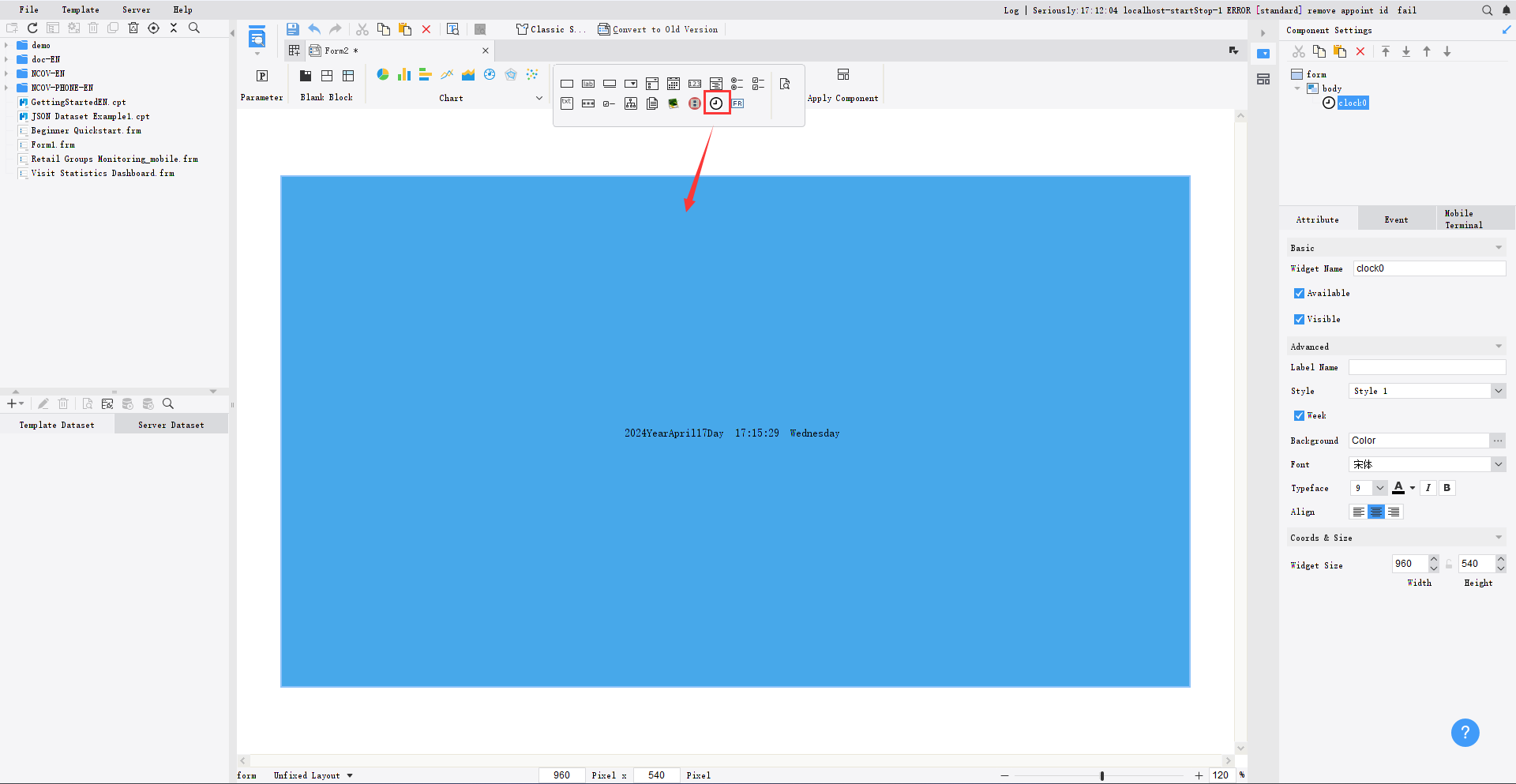
Task: Click Apply Component icon
Action: coord(843,74)
